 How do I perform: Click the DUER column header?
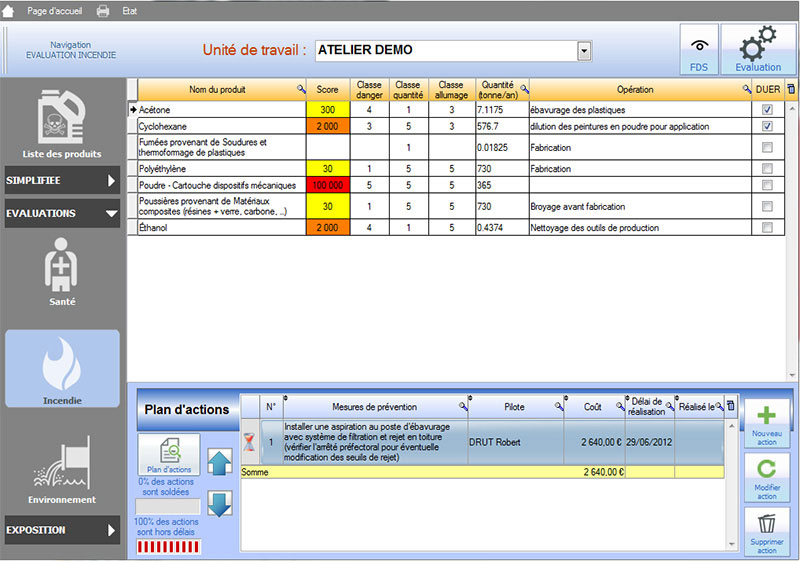768,89
